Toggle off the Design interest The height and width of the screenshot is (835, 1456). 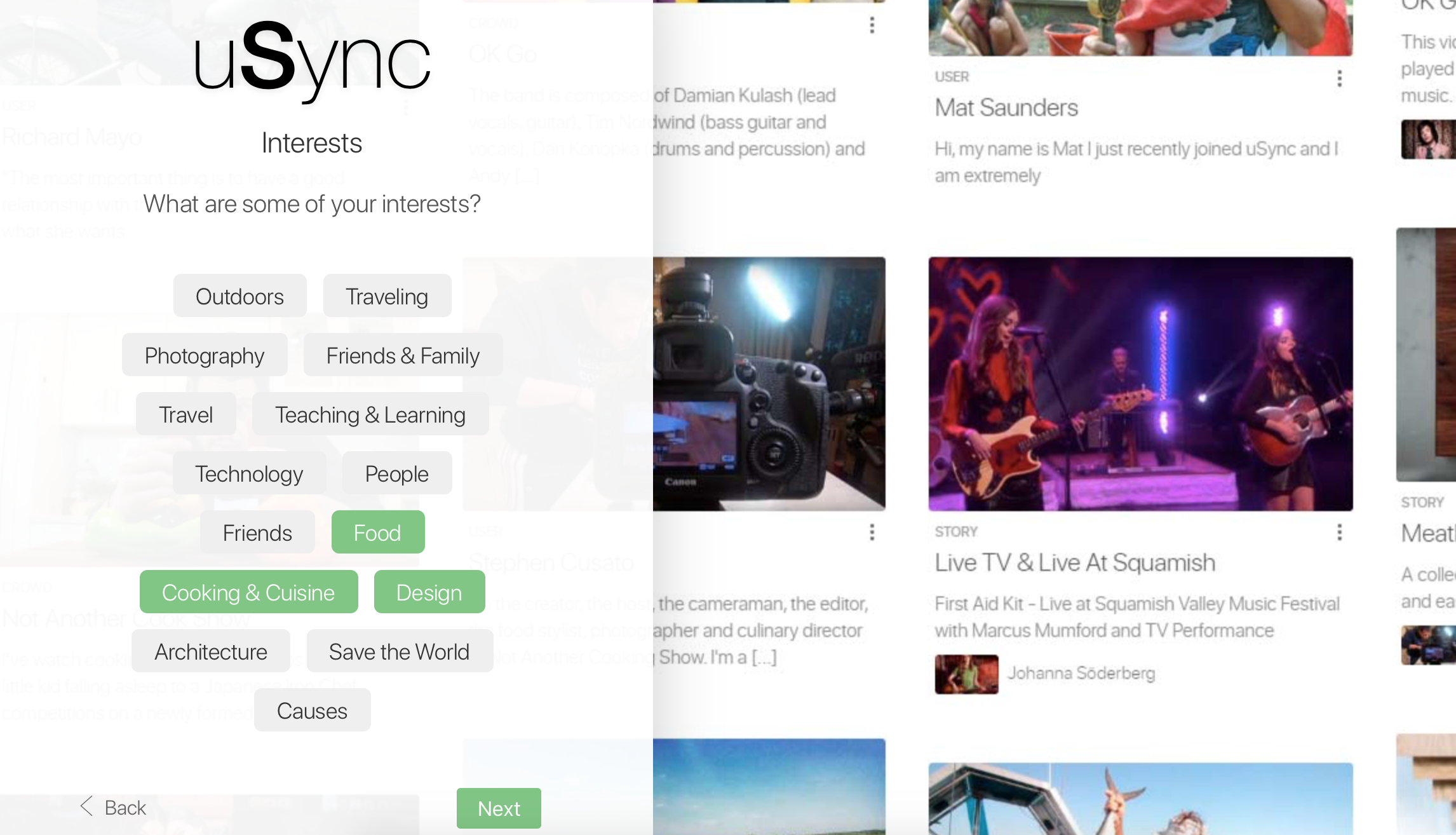[x=429, y=592]
